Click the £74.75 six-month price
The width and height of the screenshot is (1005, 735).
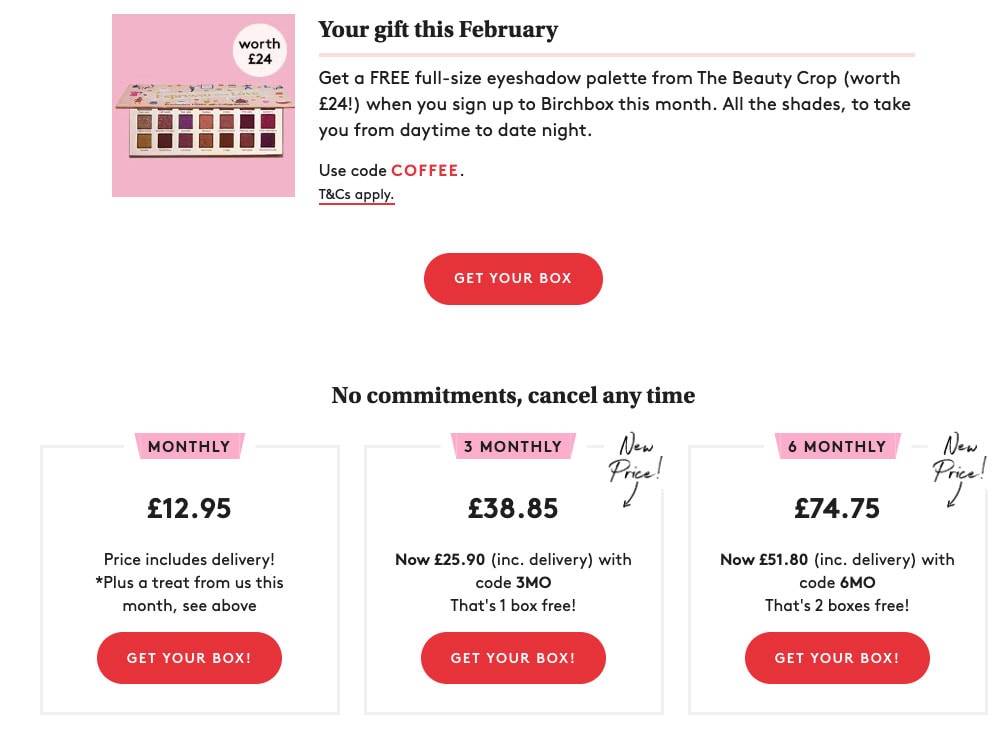[837, 509]
